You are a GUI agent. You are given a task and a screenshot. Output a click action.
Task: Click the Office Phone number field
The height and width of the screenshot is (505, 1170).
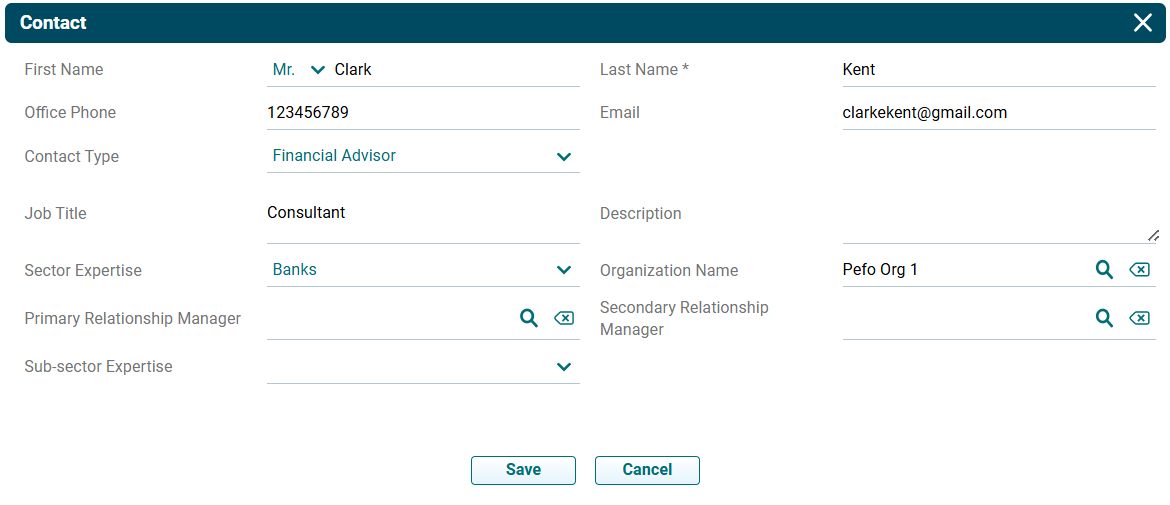[423, 113]
